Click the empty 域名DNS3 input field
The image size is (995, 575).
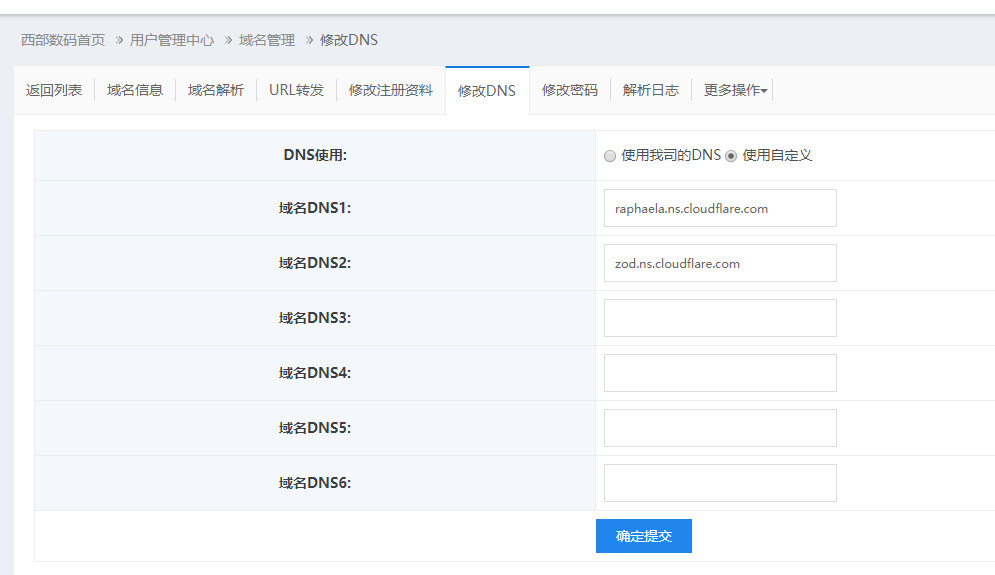[x=720, y=318]
